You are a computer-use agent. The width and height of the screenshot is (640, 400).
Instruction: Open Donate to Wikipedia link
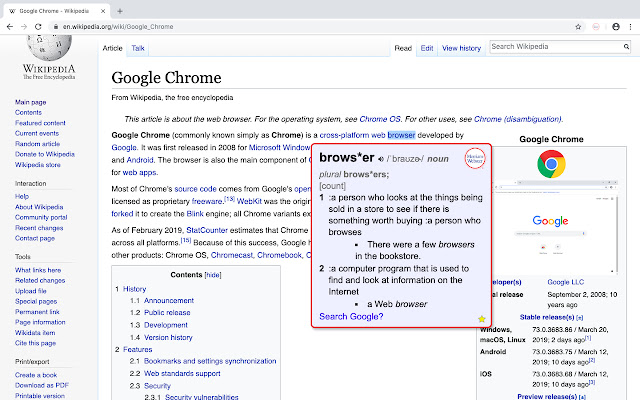(x=45, y=154)
